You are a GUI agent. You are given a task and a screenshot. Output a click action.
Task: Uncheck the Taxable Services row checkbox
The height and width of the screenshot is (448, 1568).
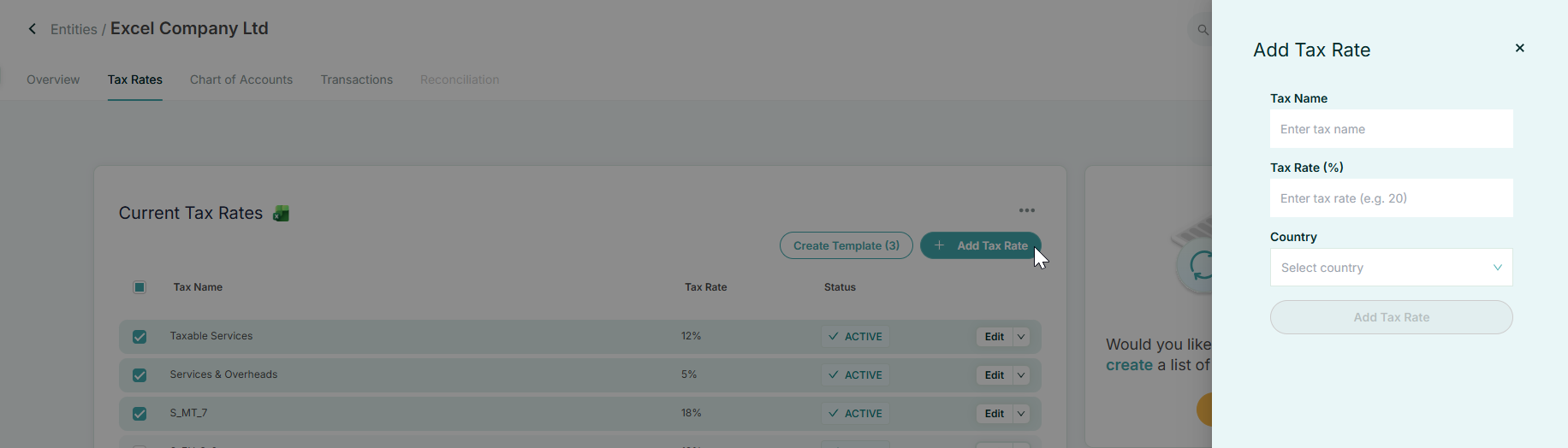coord(140,337)
